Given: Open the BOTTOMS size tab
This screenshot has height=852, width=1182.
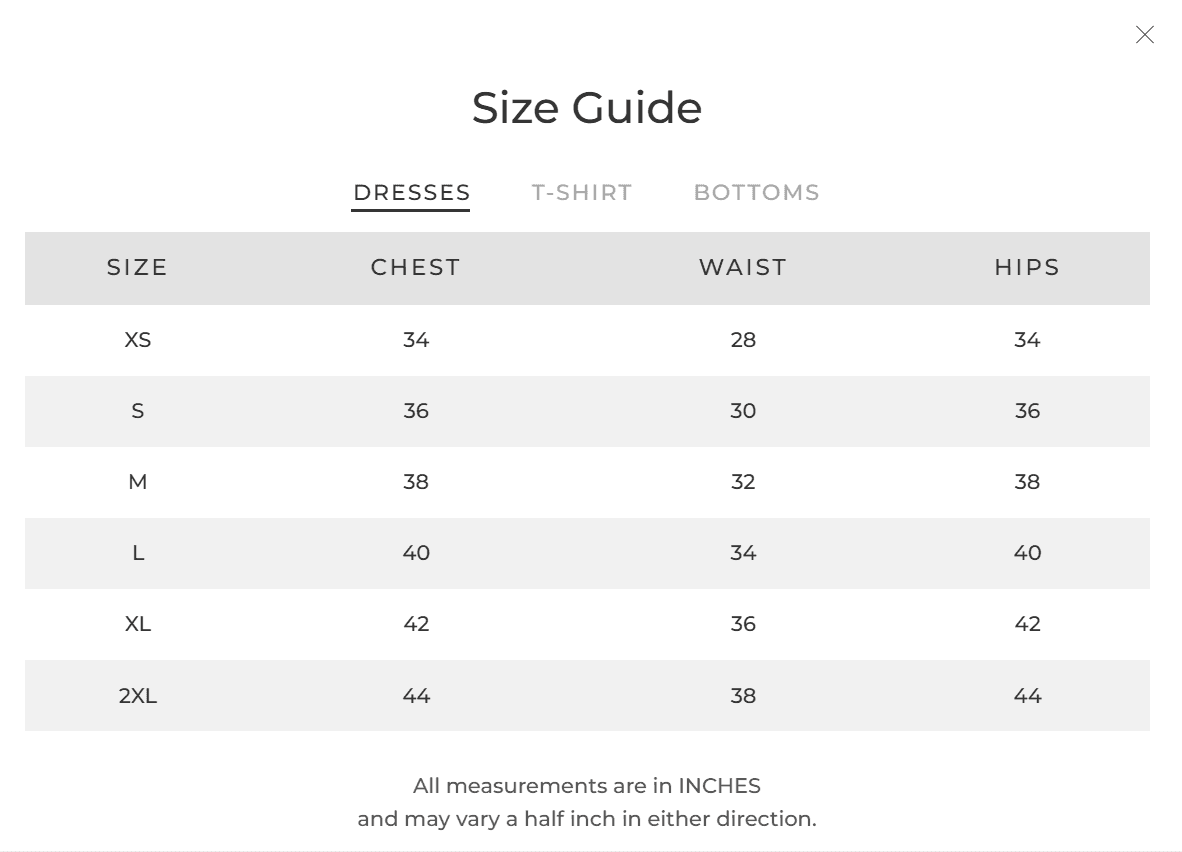Looking at the screenshot, I should pos(756,193).
